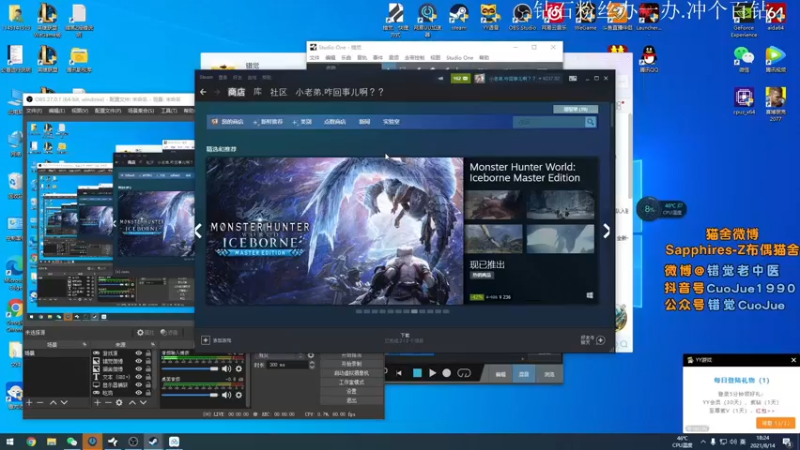
Task: Open 设置 from OBS controls
Action: click(x=352, y=391)
